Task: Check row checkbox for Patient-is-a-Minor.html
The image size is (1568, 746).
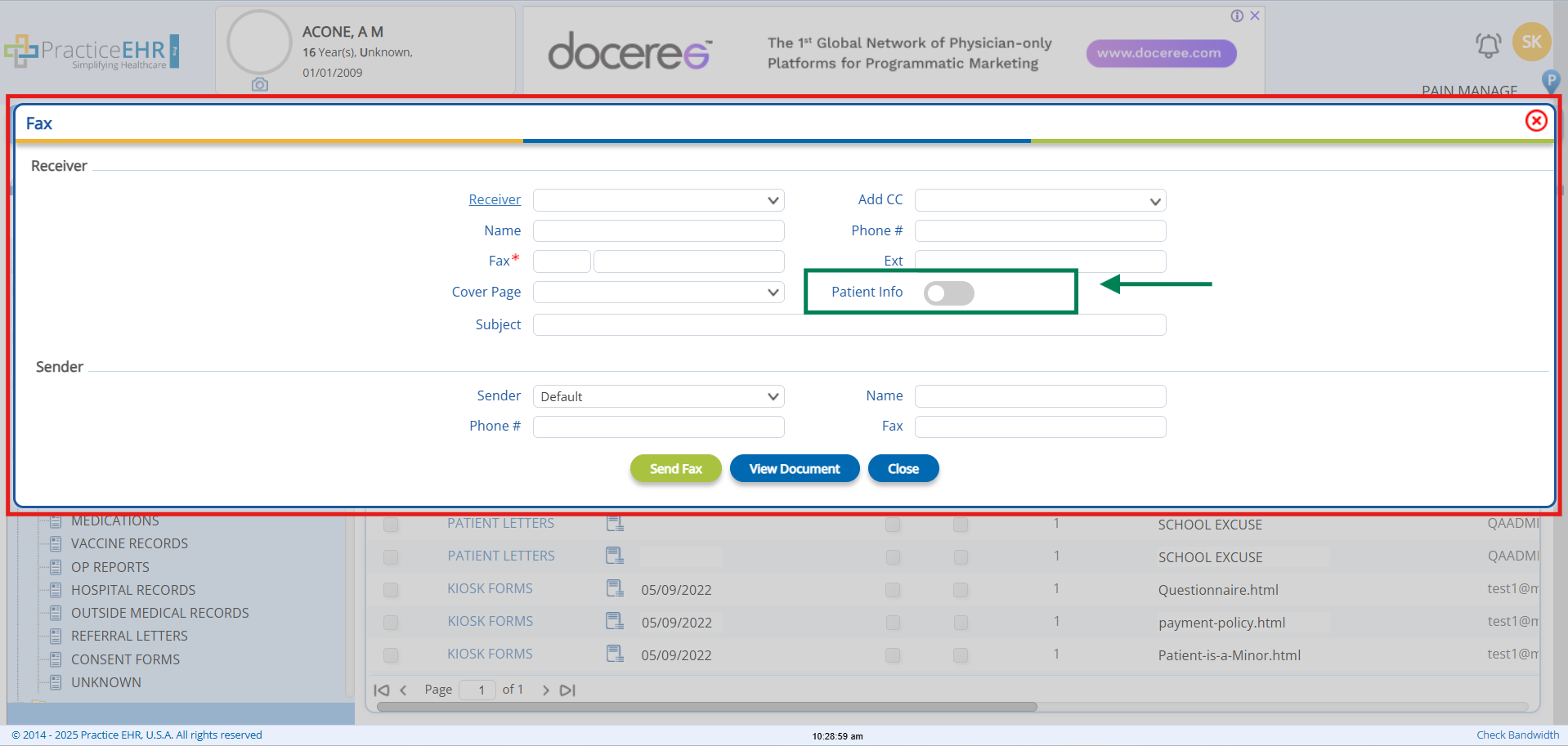Action: tap(391, 655)
